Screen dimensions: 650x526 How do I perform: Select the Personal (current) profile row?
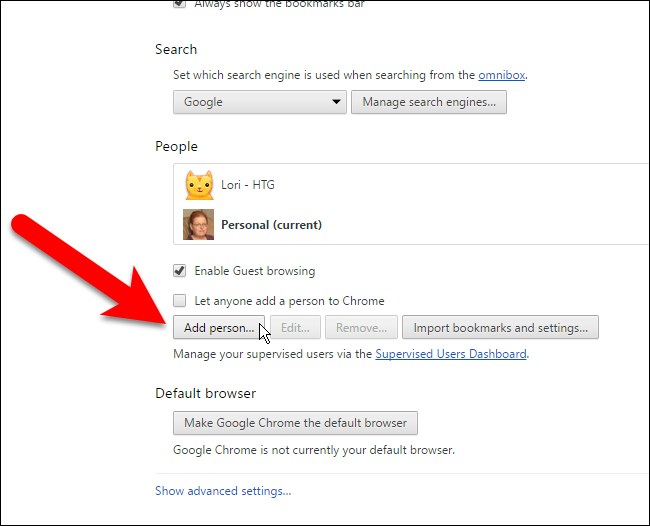(x=411, y=224)
